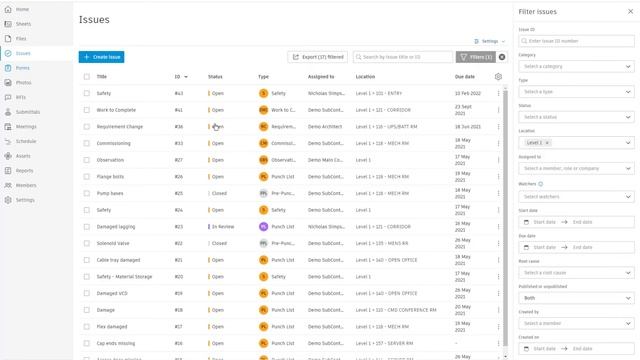The height and width of the screenshot is (360, 640).
Task: Open row menu for issue #43
Action: pos(498,93)
